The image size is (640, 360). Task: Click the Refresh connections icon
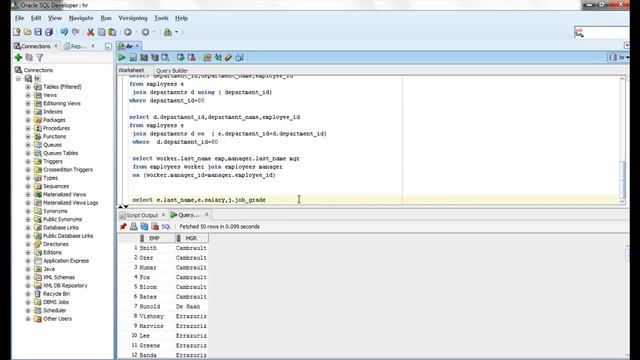[x=29, y=58]
